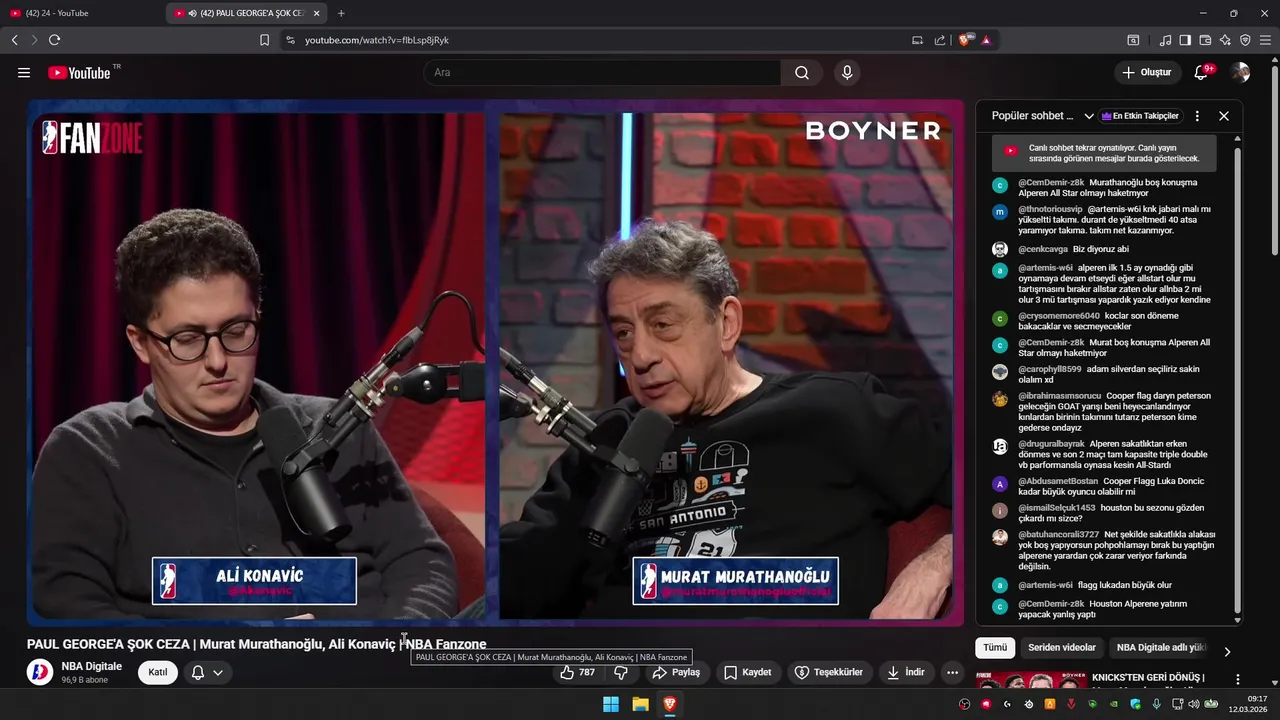Open the Windows Start button
The width and height of the screenshot is (1280, 720).
610,704
